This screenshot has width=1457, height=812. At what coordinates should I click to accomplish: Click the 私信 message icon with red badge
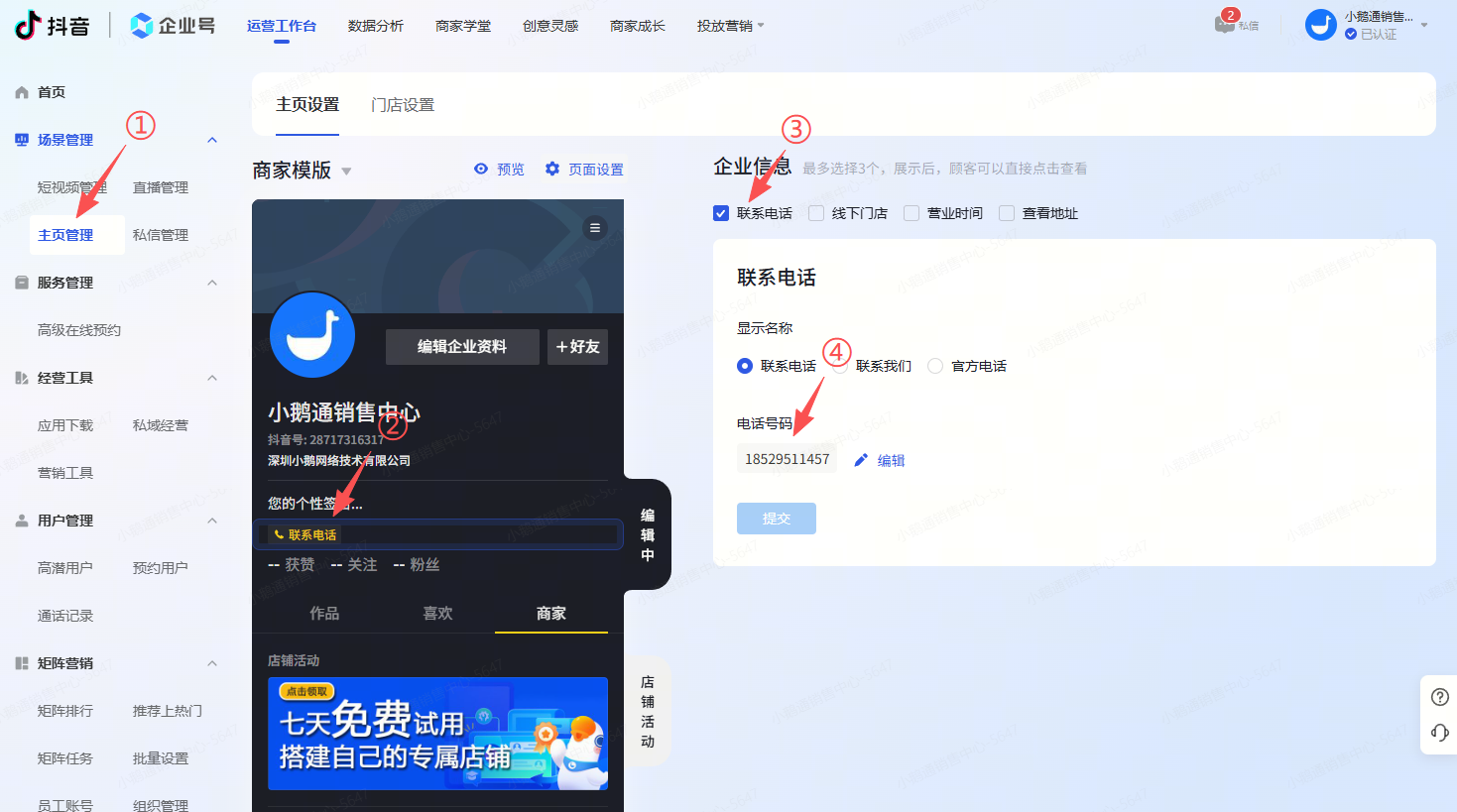pos(1227,26)
